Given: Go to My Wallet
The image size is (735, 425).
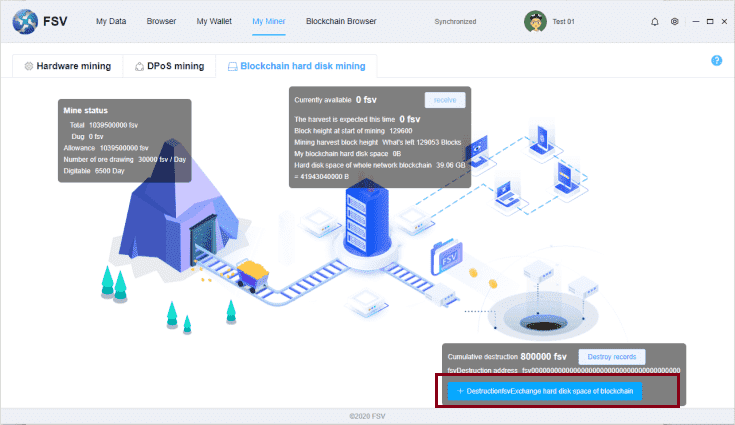Looking at the screenshot, I should click(x=214, y=21).
